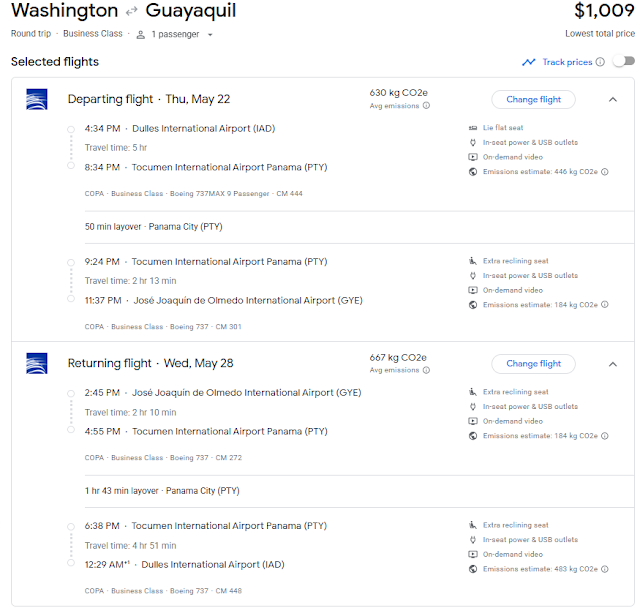
Task: Click Extra reclining seat icon for CM 448
Action: 473,525
